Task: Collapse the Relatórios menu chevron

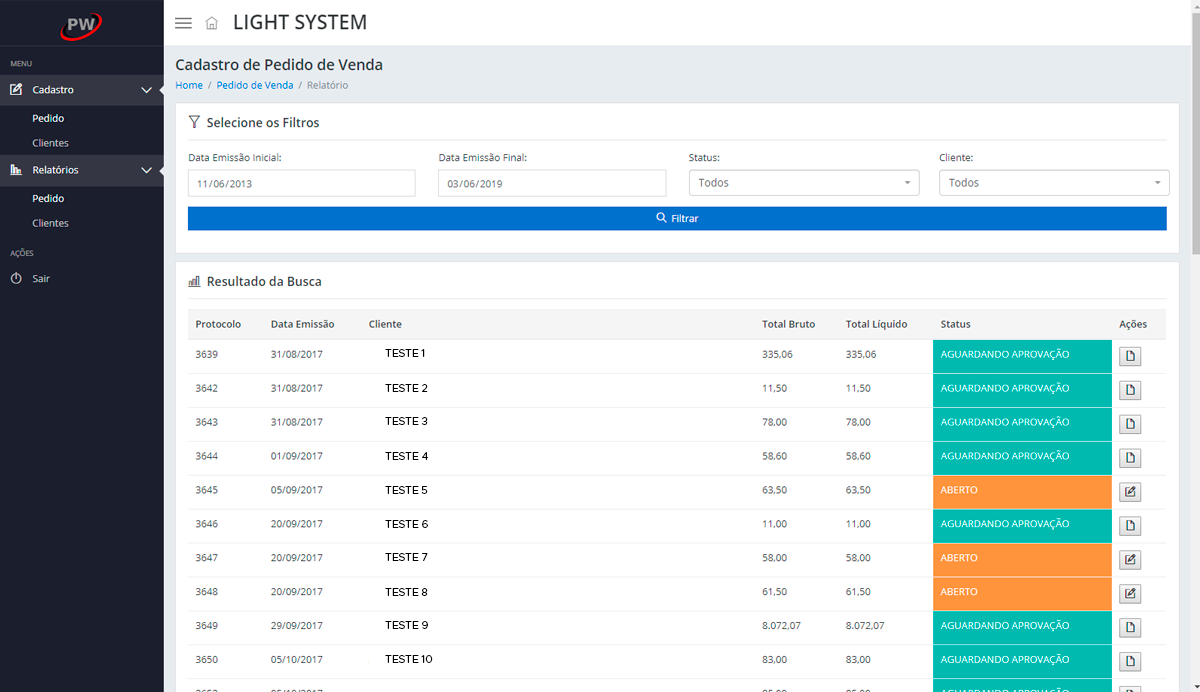Action: [147, 170]
